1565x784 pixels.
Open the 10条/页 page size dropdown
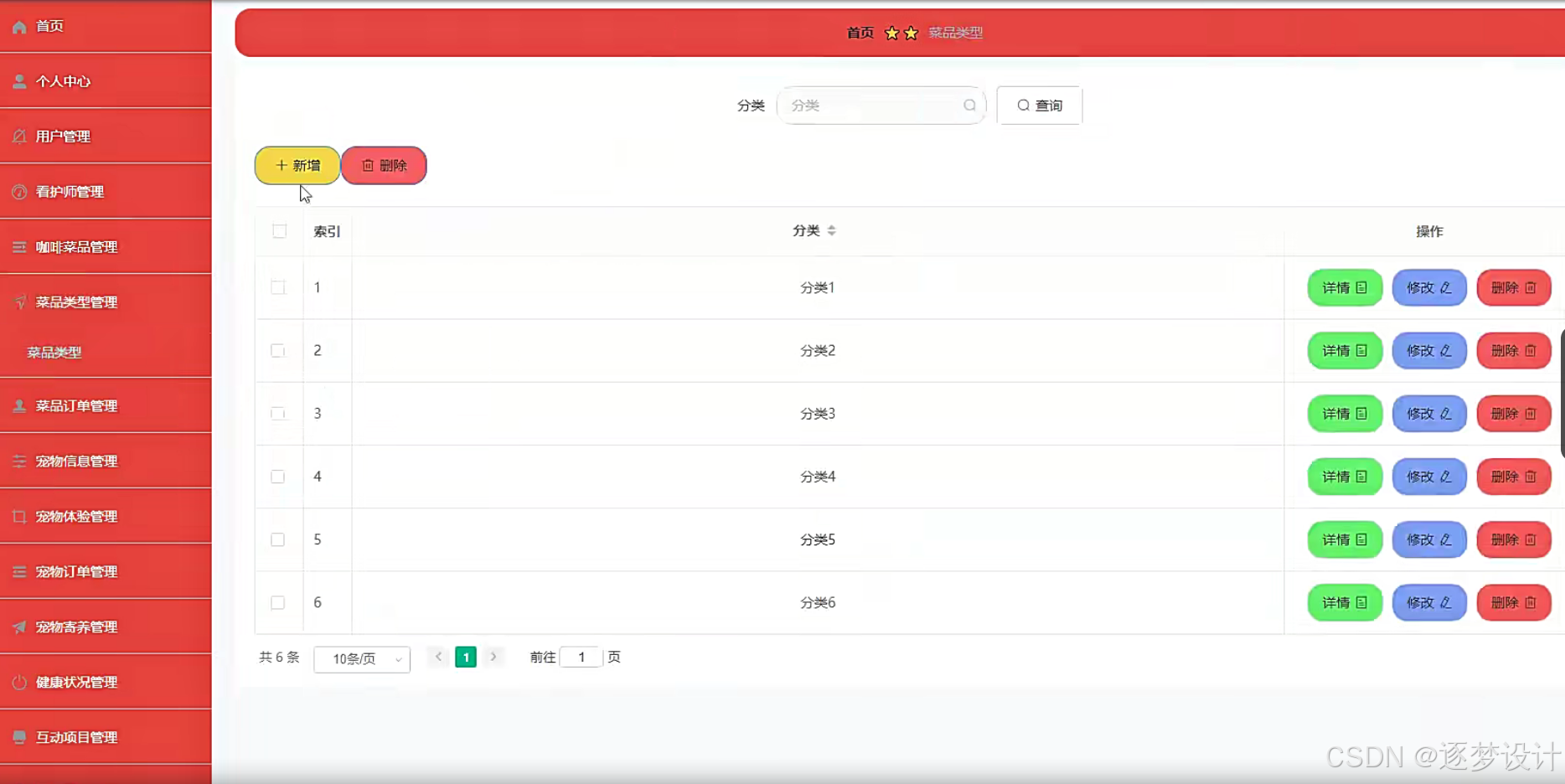pyautogui.click(x=362, y=659)
